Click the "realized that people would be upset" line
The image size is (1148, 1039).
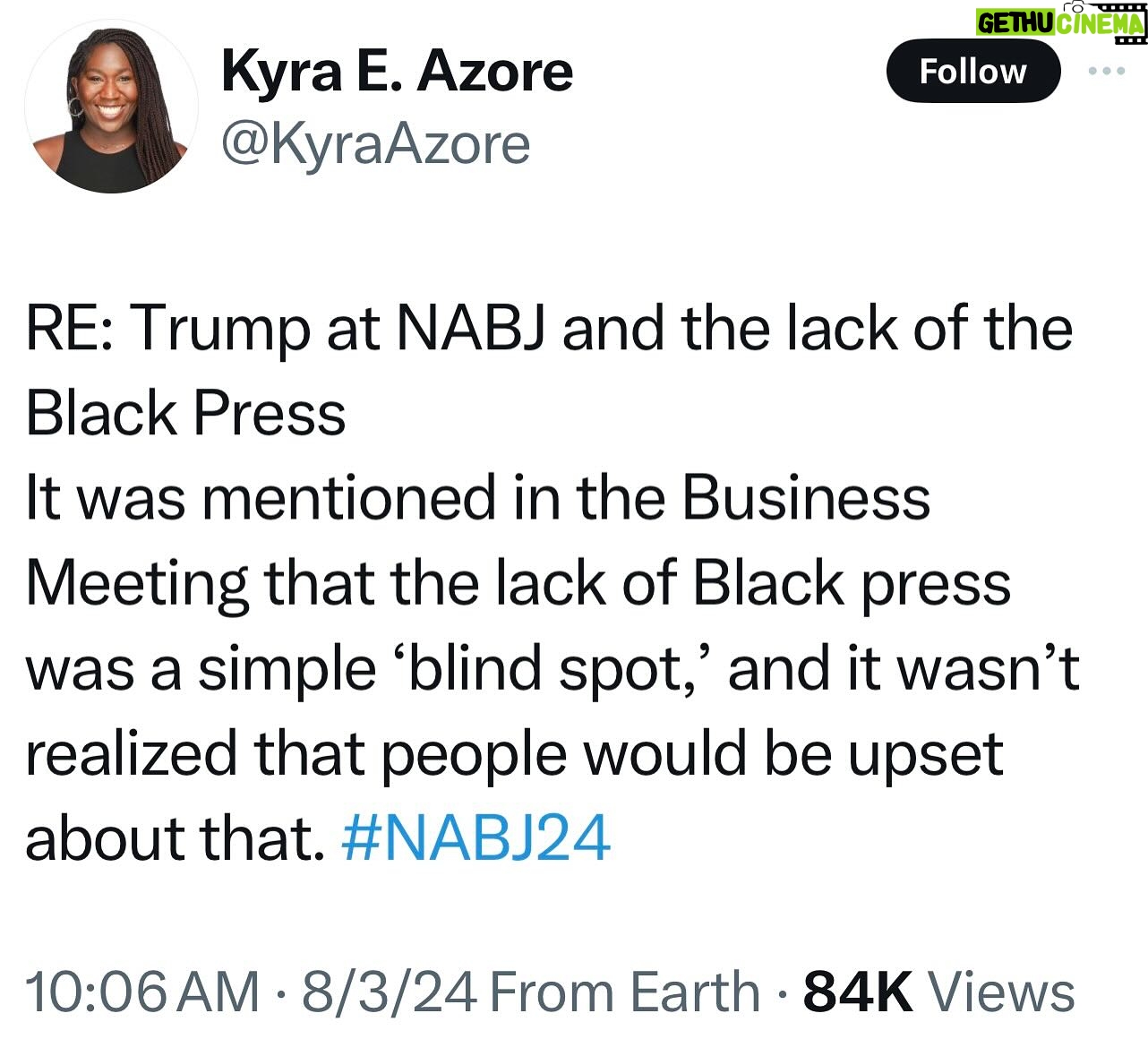click(513, 754)
